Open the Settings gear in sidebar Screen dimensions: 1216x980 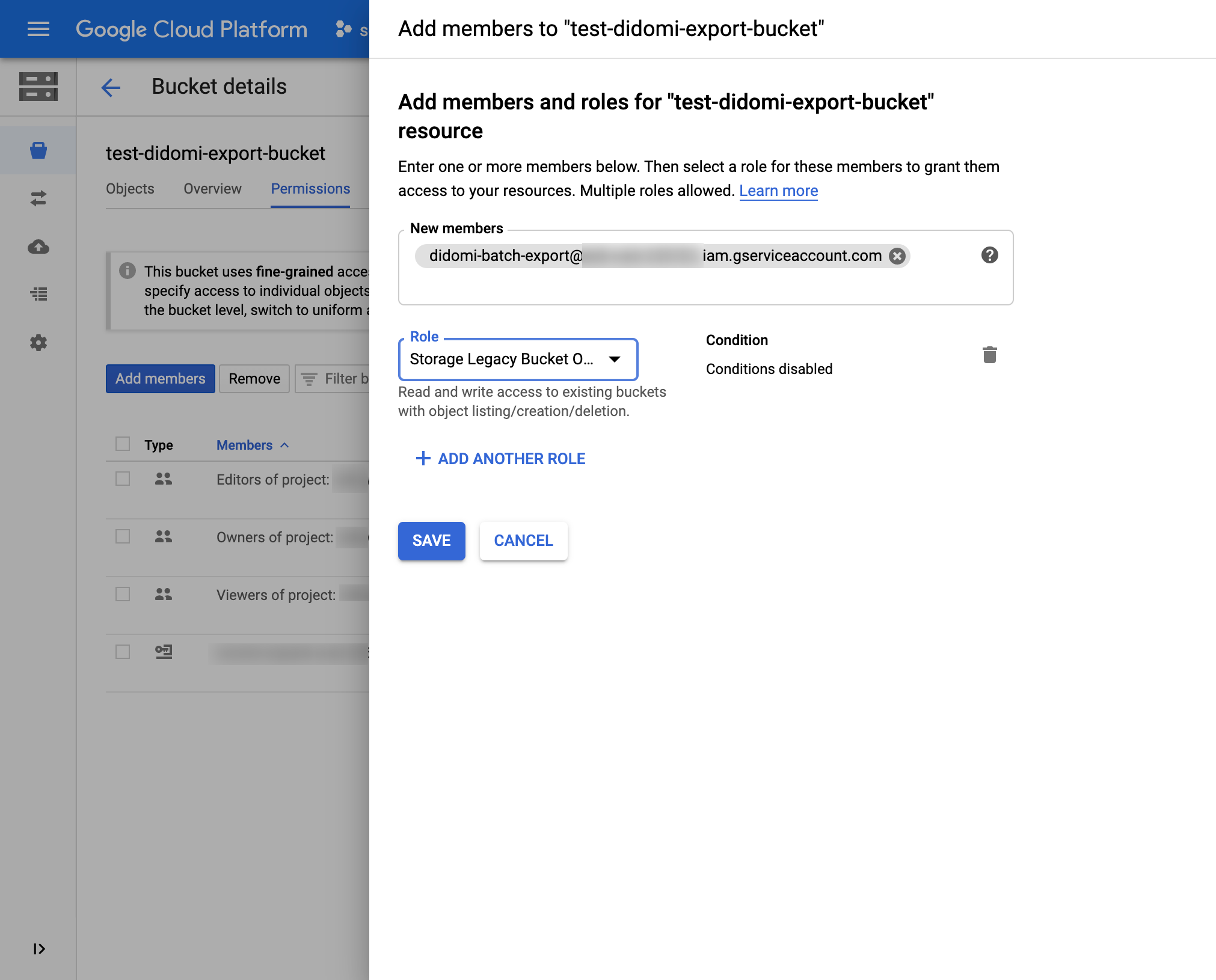[x=38, y=343]
